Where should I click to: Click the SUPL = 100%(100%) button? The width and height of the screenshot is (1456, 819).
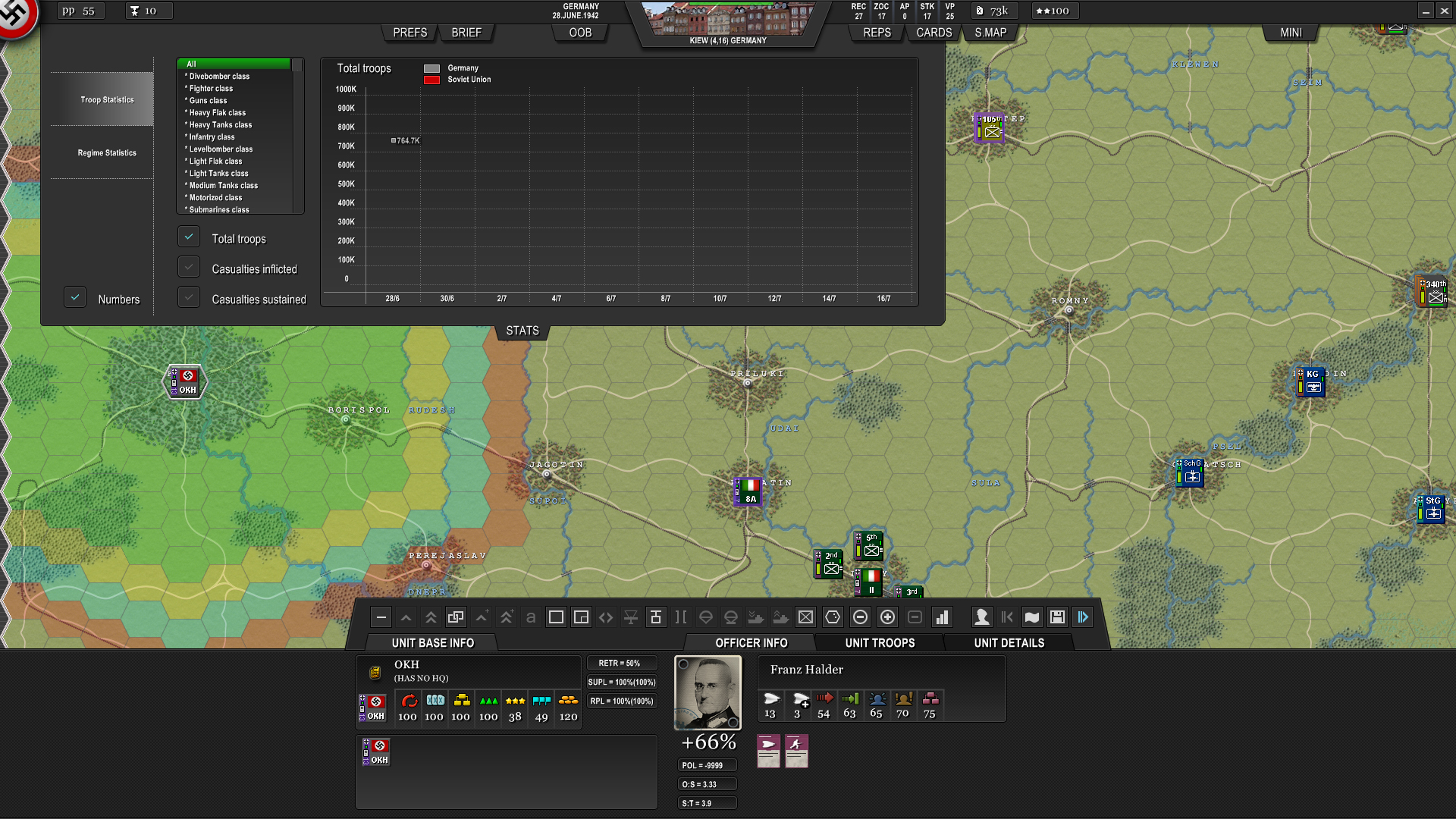621,682
